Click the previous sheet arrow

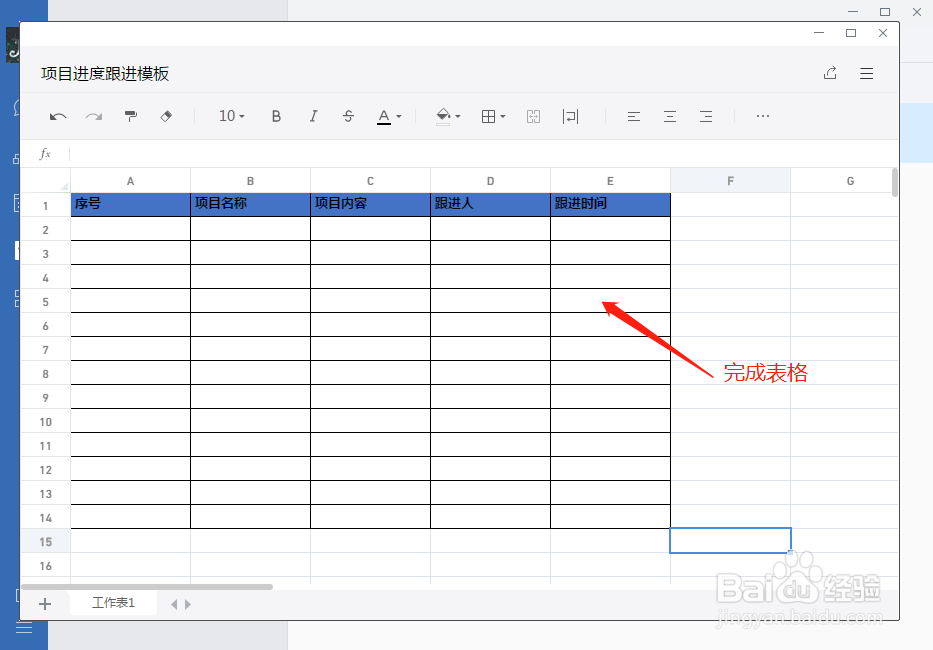pos(174,604)
